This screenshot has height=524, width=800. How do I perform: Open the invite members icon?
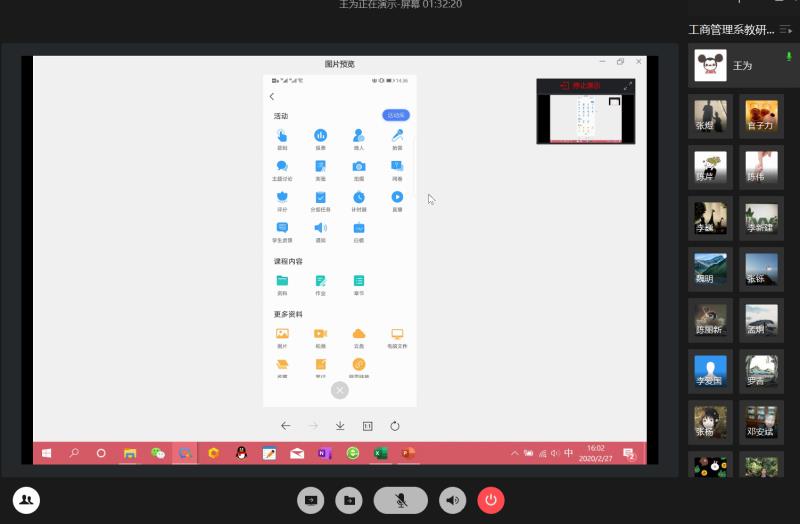[26, 500]
